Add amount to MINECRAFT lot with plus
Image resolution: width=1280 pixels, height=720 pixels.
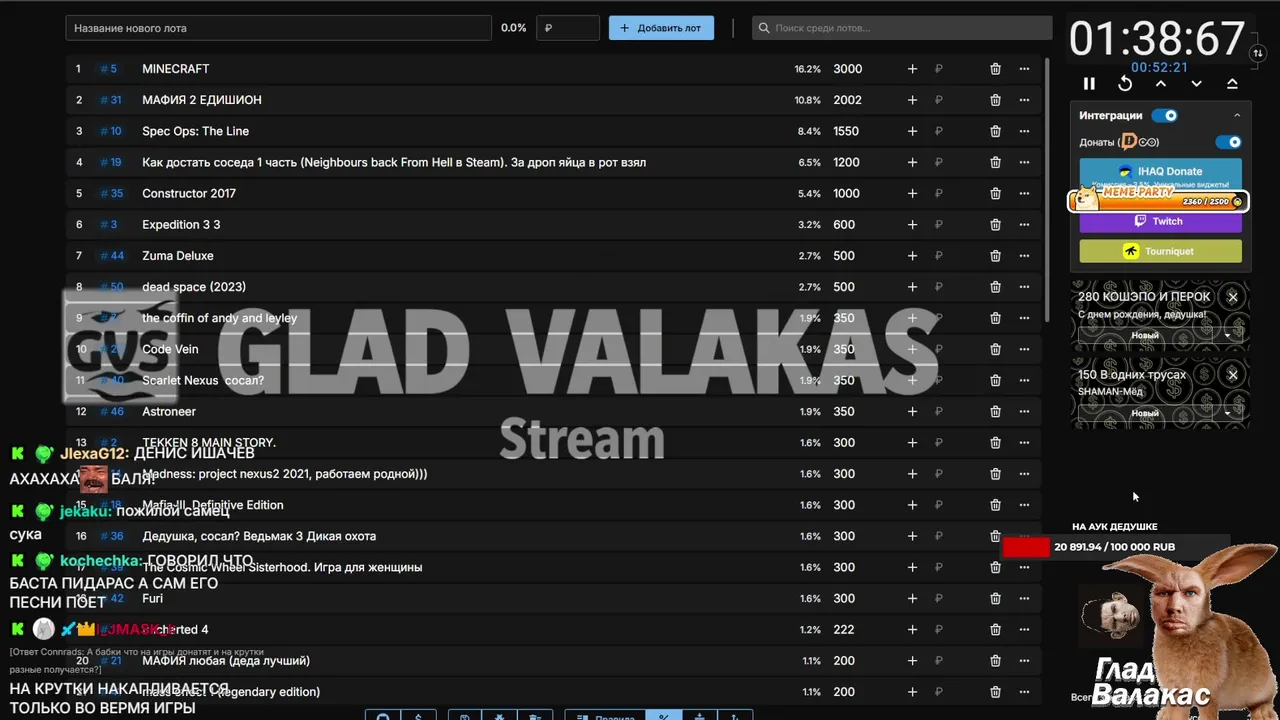tap(912, 69)
